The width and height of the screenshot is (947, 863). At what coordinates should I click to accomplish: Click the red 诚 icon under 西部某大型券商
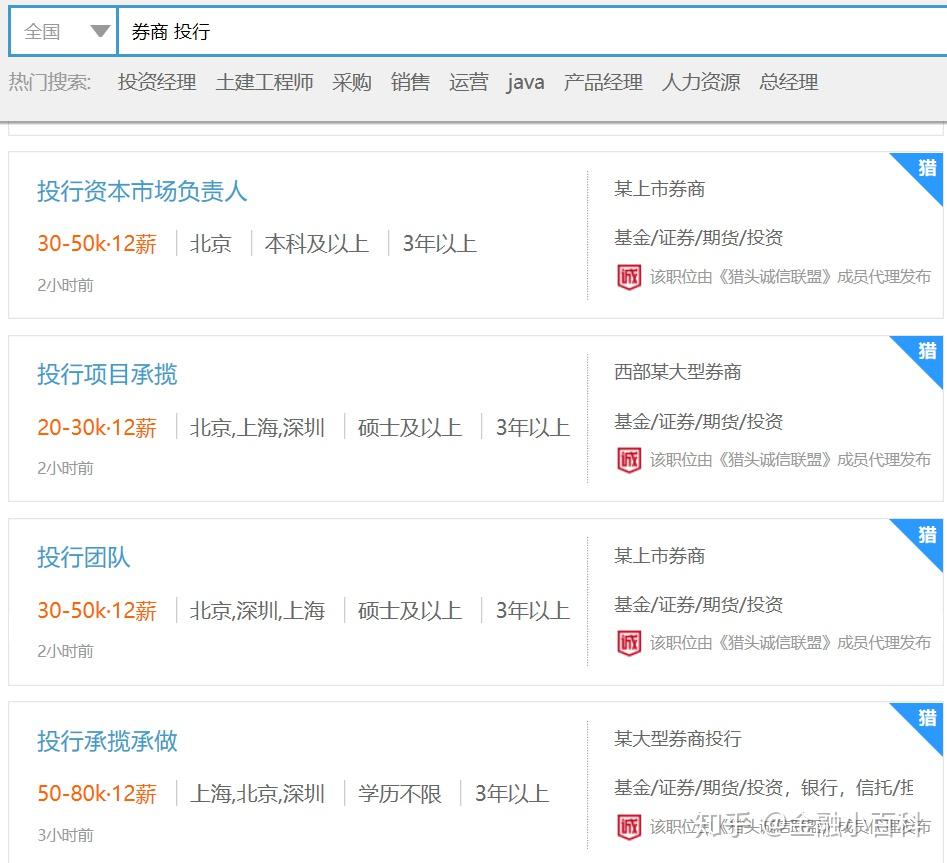pos(629,460)
